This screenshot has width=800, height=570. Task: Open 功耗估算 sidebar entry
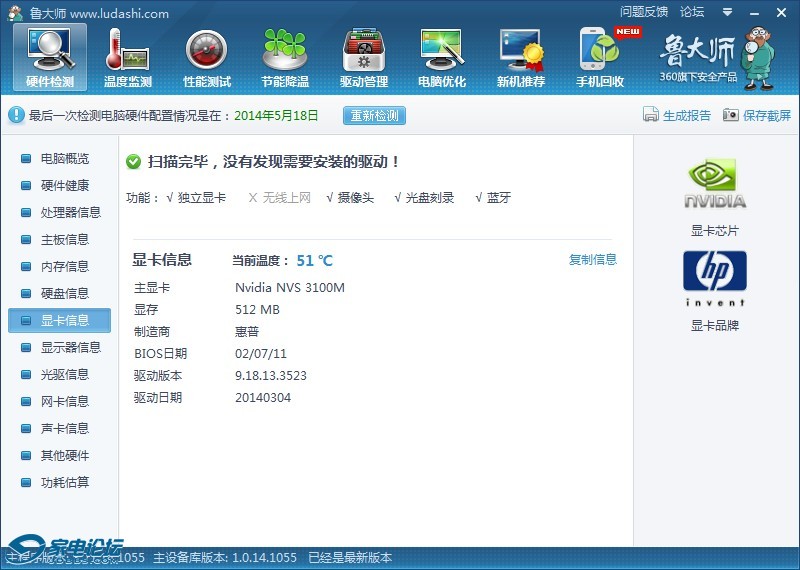(64, 482)
